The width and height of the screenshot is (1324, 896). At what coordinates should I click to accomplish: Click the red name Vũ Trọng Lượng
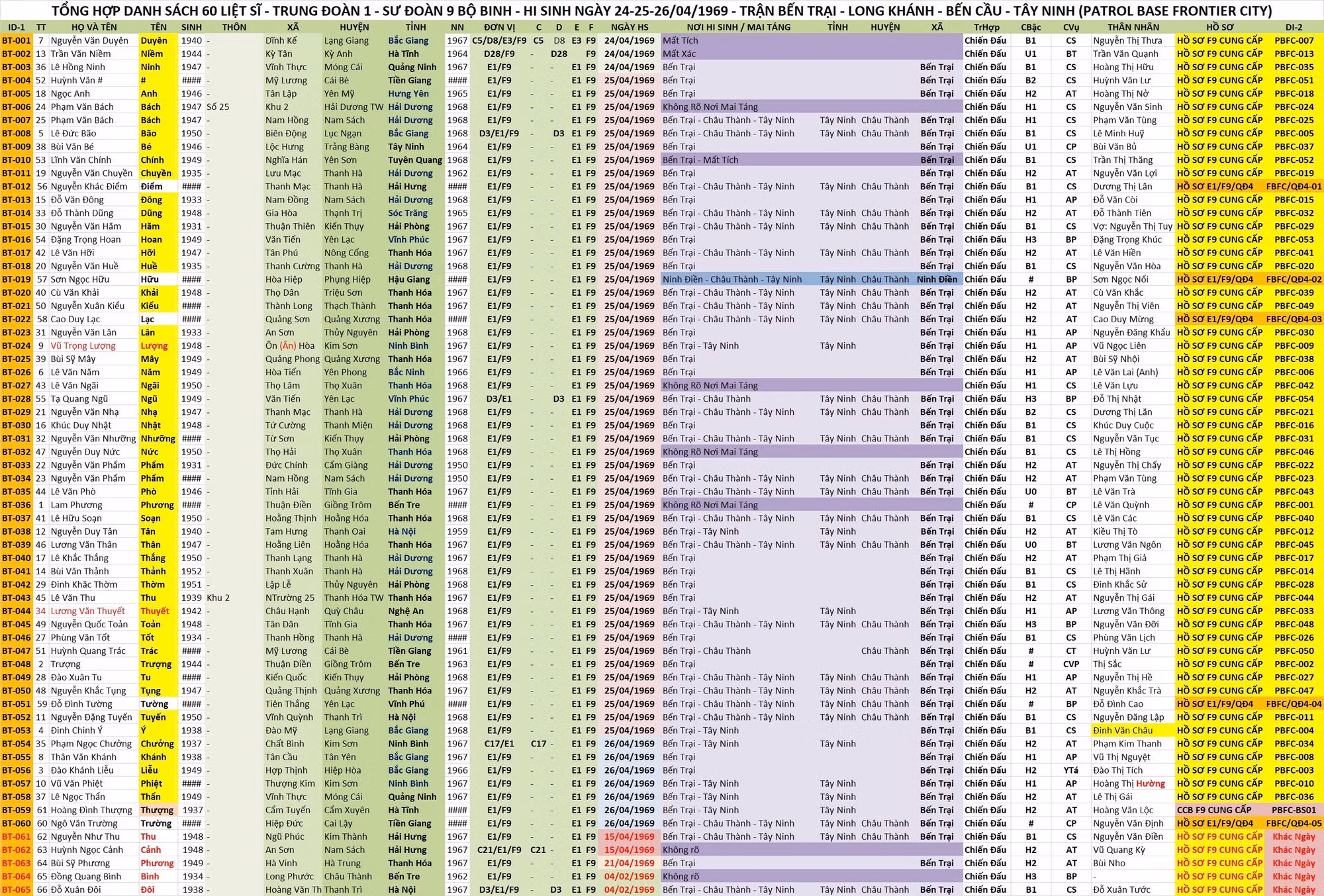[x=83, y=345]
